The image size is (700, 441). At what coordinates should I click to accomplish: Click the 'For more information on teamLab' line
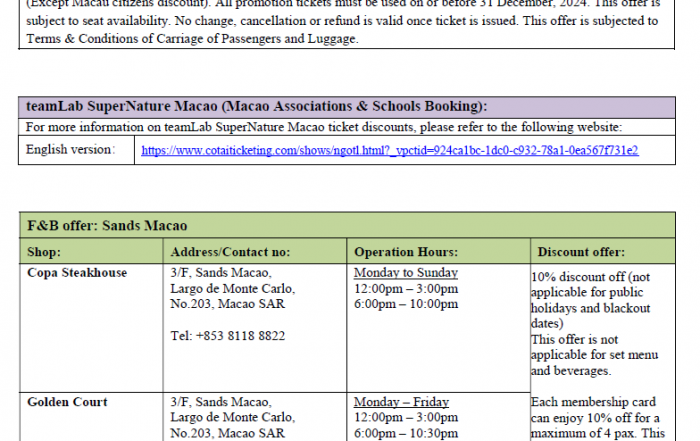pos(323,127)
